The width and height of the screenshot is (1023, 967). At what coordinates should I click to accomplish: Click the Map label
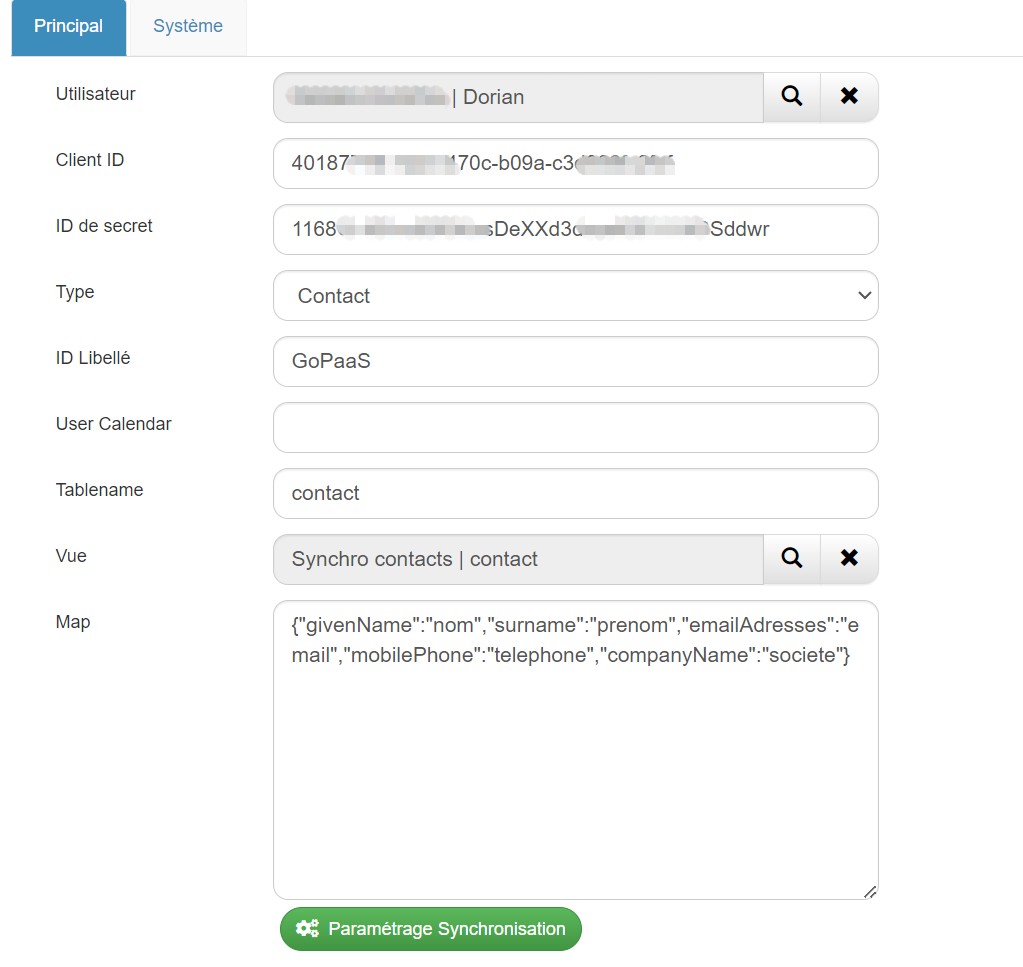(x=73, y=622)
